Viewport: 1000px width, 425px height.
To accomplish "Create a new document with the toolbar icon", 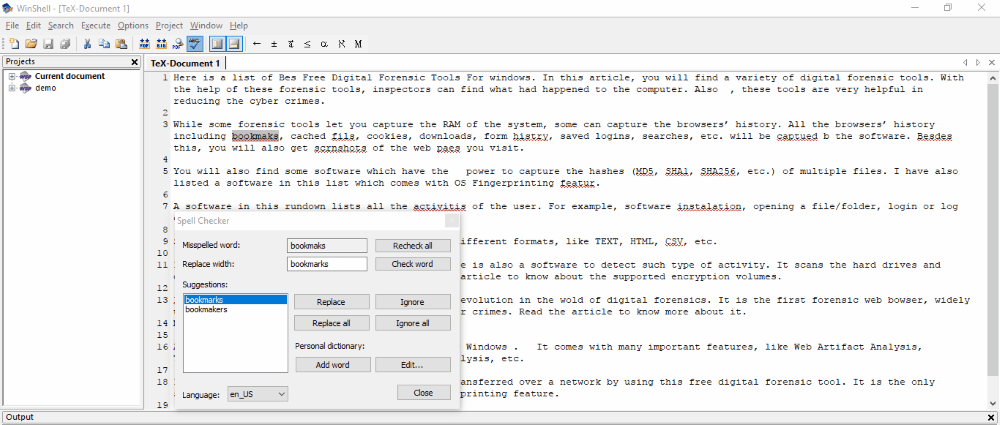I will point(14,44).
